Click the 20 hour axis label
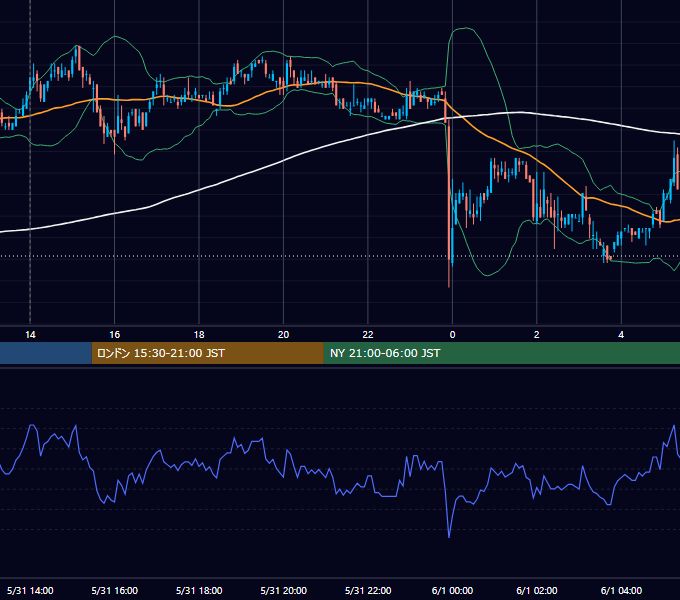Image resolution: width=680 pixels, height=600 pixels. pyautogui.click(x=283, y=335)
